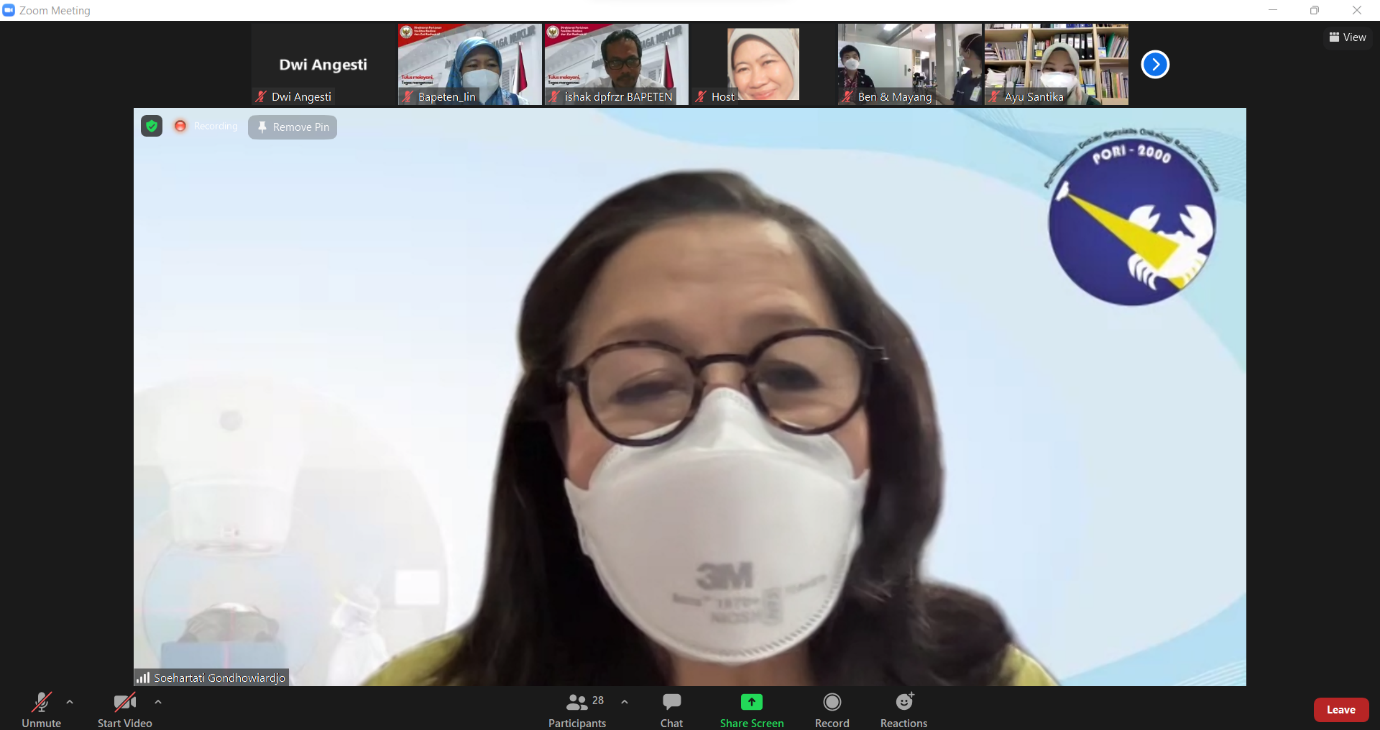Select Ayu Santika video thumbnail
Screen dimensions: 1380x730
click(x=1057, y=65)
